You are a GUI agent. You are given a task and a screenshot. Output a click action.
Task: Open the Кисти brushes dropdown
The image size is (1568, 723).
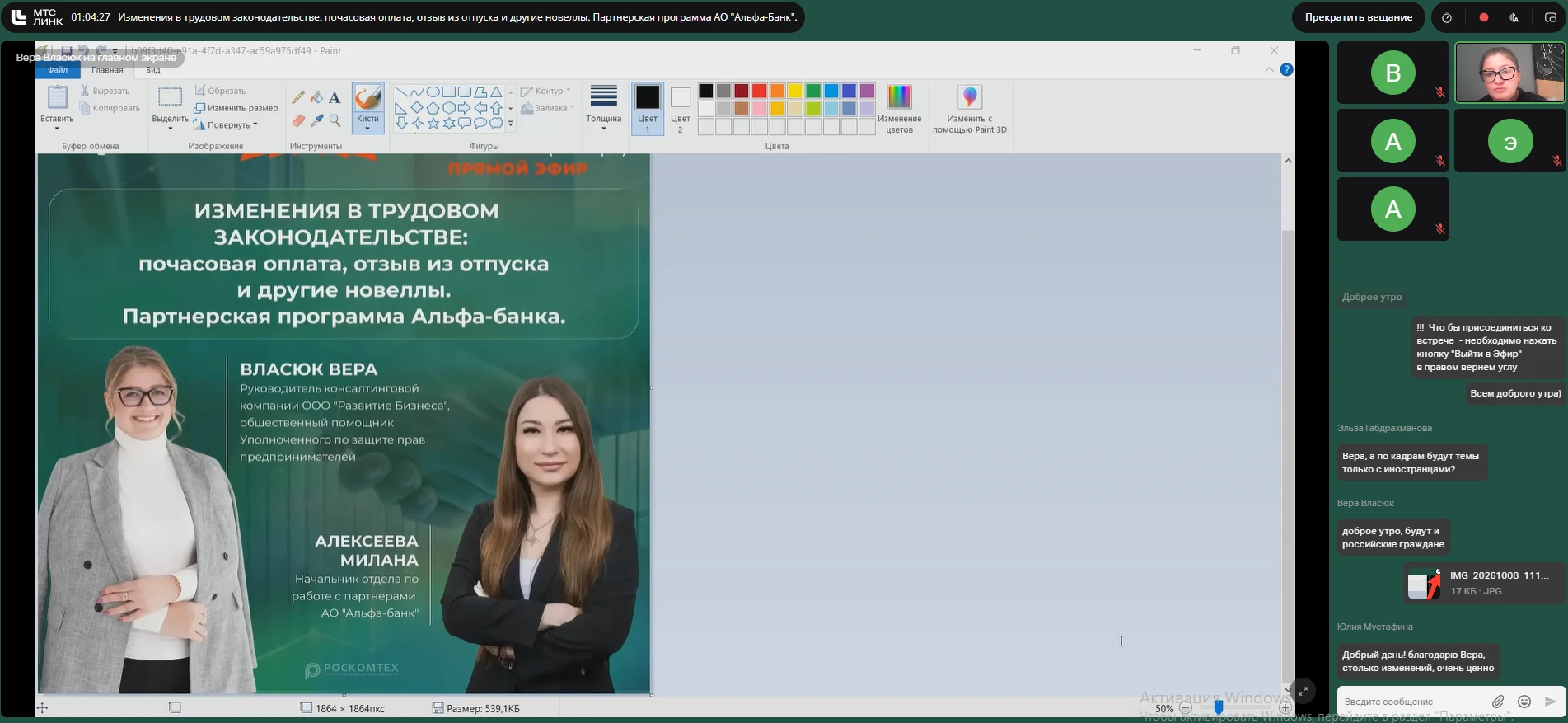[x=367, y=124]
